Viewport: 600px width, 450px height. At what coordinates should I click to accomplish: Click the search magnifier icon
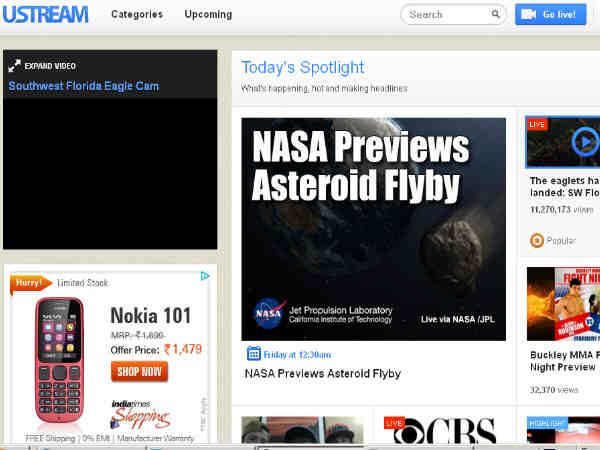point(495,14)
